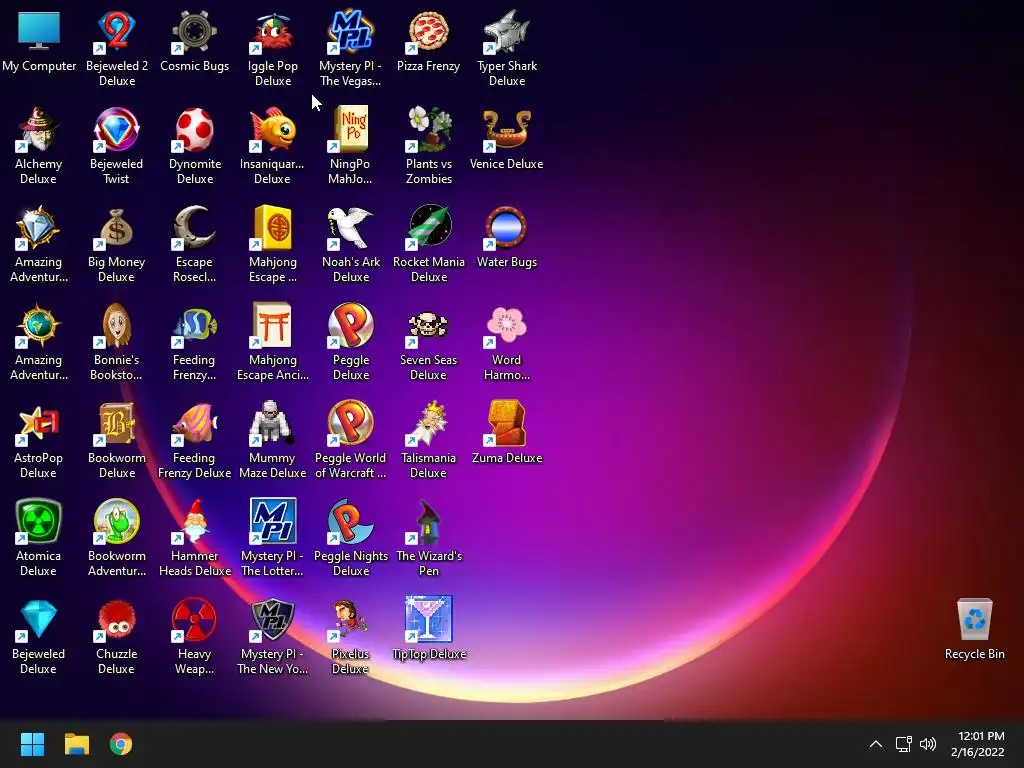The width and height of the screenshot is (1024, 768).
Task: Click the Peggle Nights Deluxe icon
Action: pos(350,521)
